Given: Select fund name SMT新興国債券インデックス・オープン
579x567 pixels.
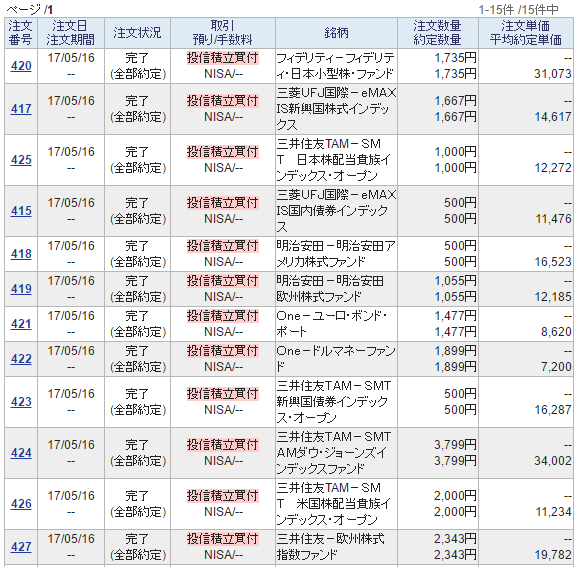Looking at the screenshot, I should coord(334,402).
